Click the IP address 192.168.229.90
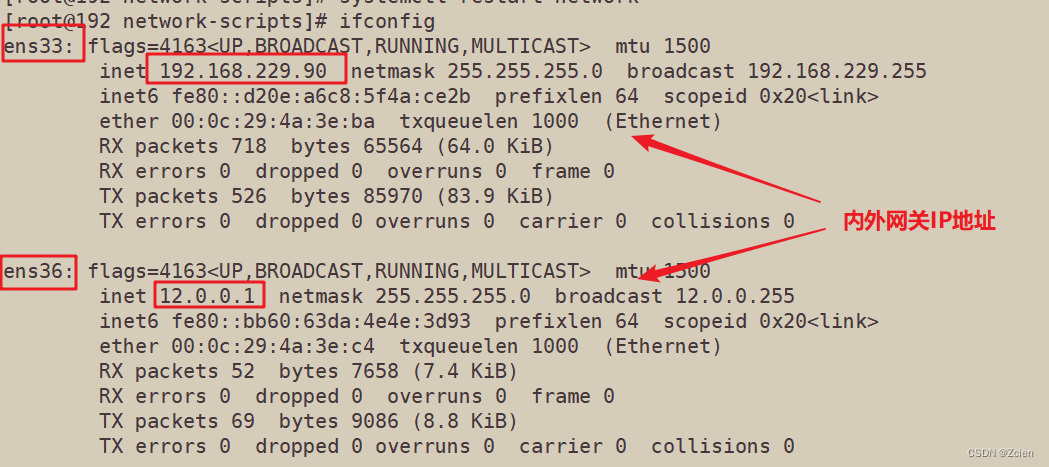Viewport: 1049px width, 467px height. (x=244, y=71)
